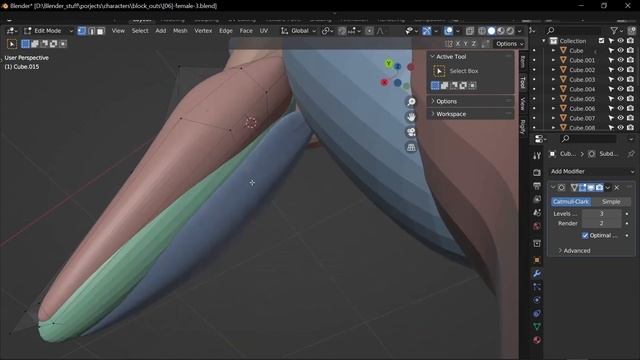Expand the Advanced subdivision section
This screenshot has width=640, height=360.
[576, 251]
